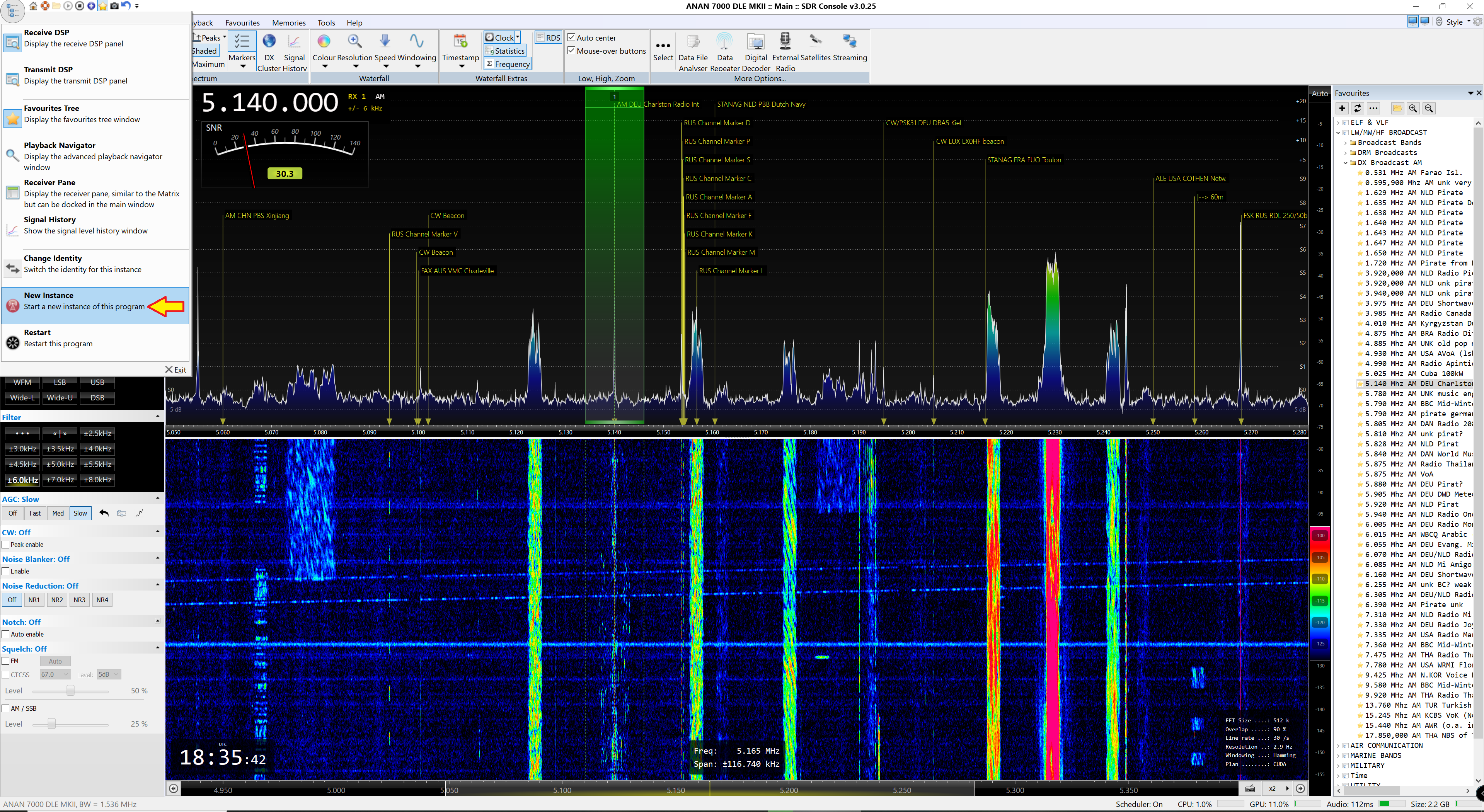Image resolution: width=1484 pixels, height=812 pixels.
Task: Click the External Radio icon
Action: [785, 41]
